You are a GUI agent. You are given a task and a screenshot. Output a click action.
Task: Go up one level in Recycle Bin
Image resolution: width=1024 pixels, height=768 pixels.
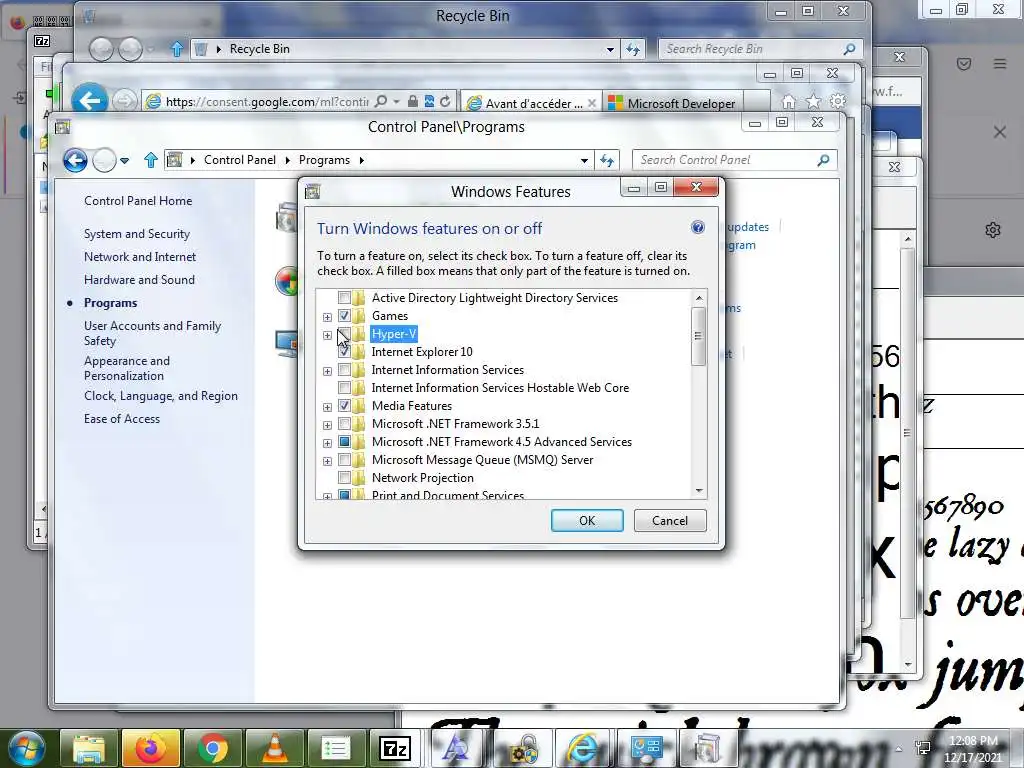(176, 49)
